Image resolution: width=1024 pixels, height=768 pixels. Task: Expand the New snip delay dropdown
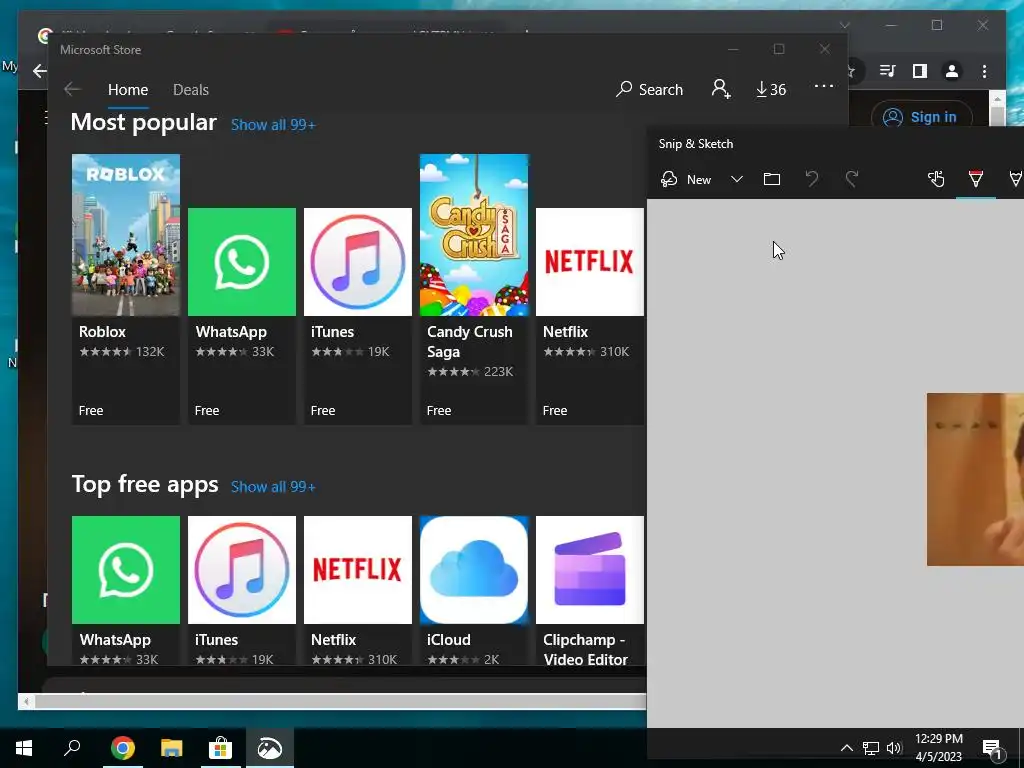click(x=737, y=180)
